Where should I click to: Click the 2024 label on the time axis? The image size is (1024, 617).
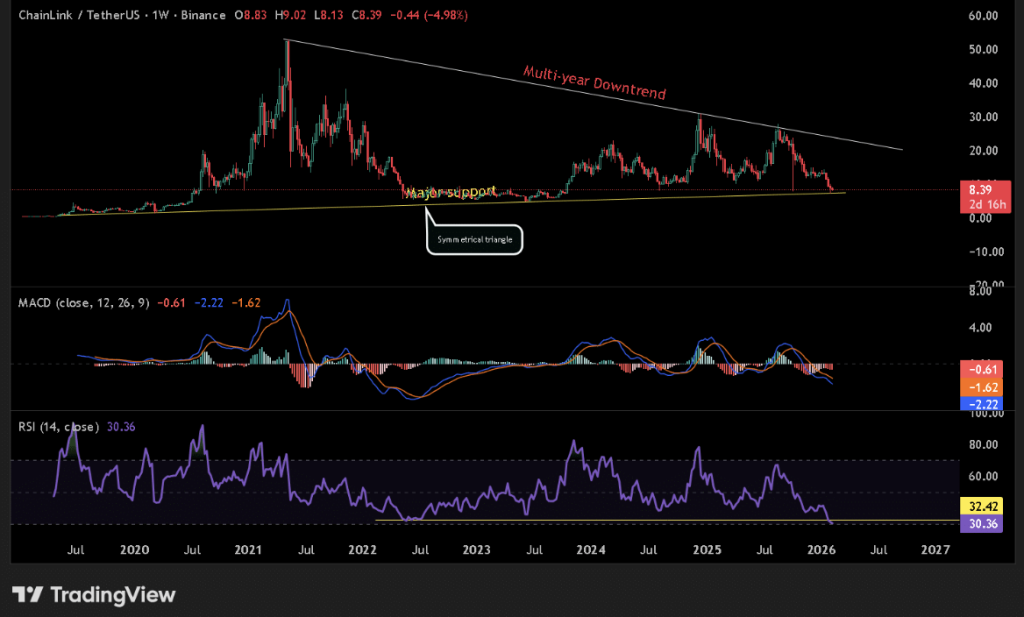point(591,550)
